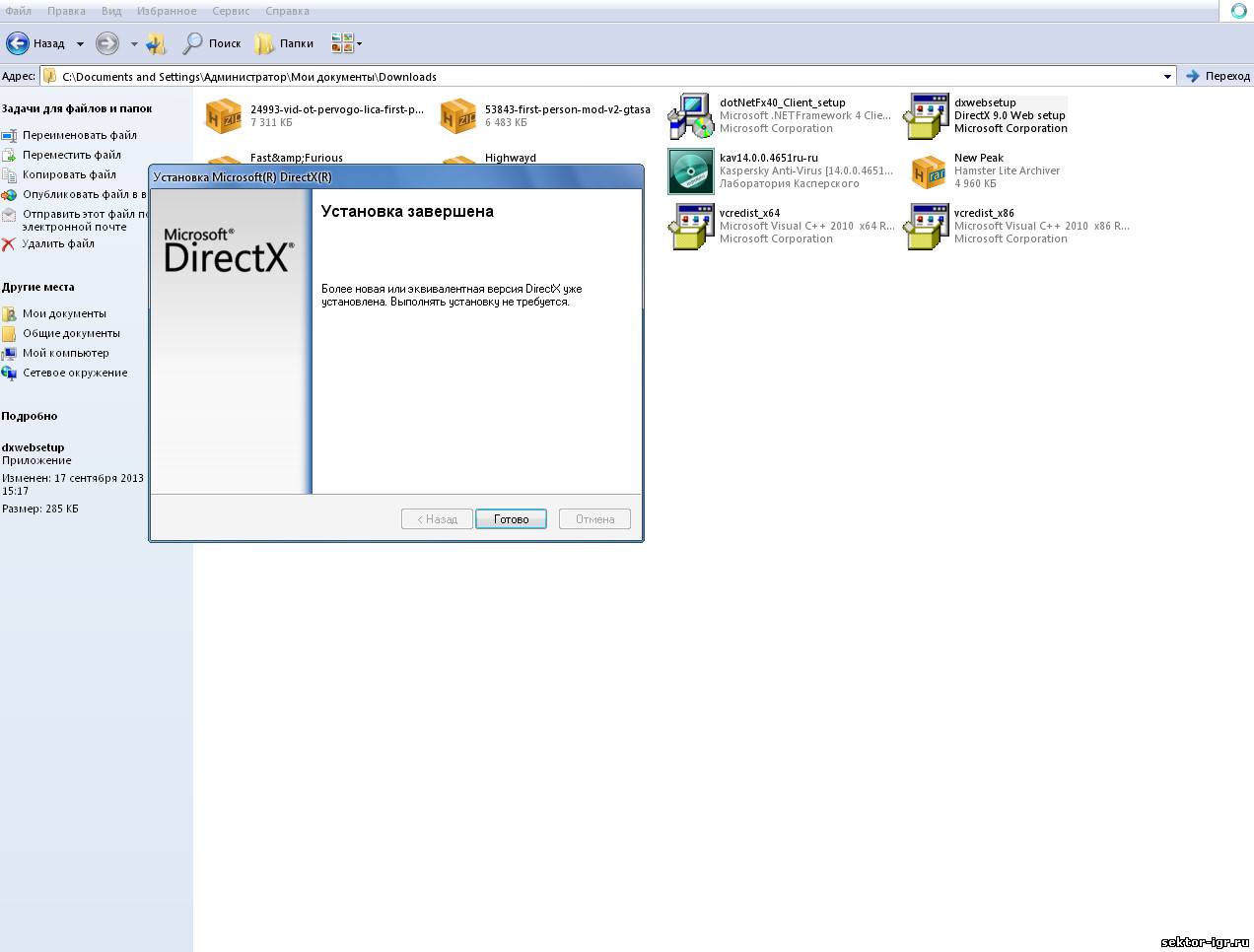Screen dimensions: 1254x952
Task: Click the Переход (Go) button
Action: 1218,76
